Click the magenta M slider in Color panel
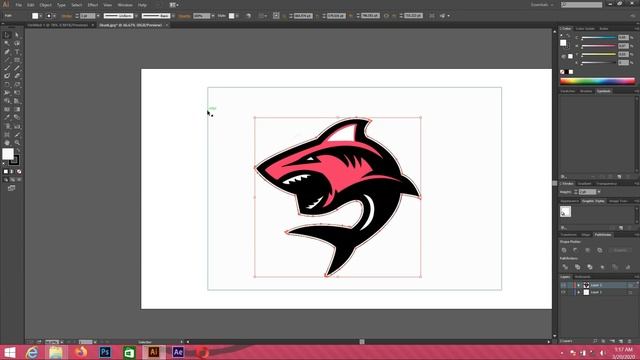 pyautogui.click(x=598, y=46)
